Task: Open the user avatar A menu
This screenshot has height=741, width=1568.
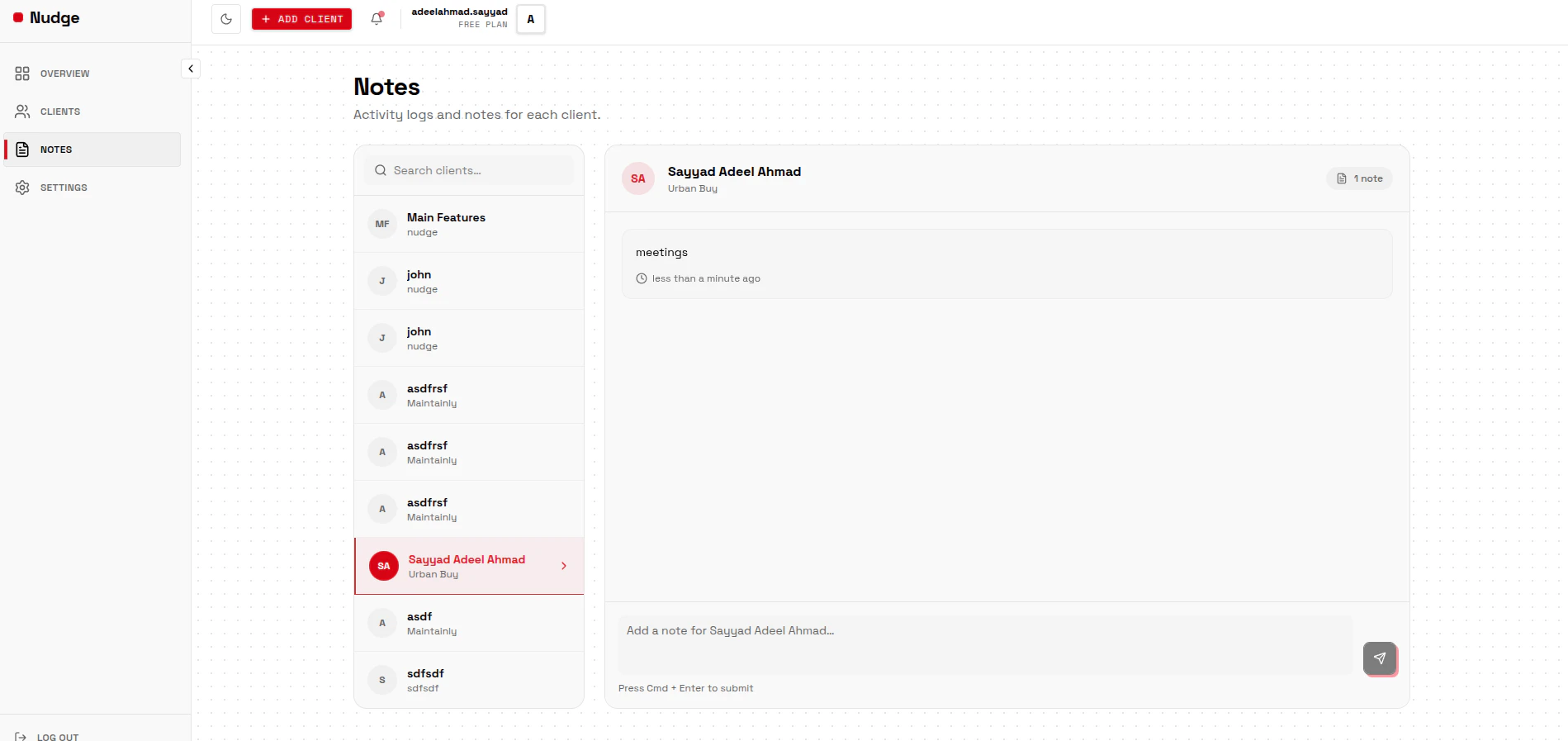Action: [531, 19]
